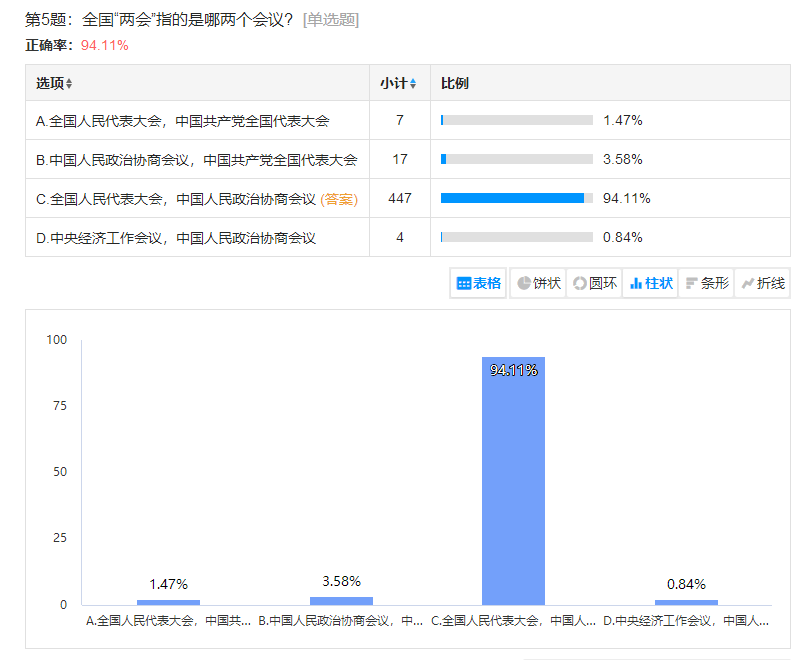Select option A row text in table
805x660 pixels.
tap(183, 121)
